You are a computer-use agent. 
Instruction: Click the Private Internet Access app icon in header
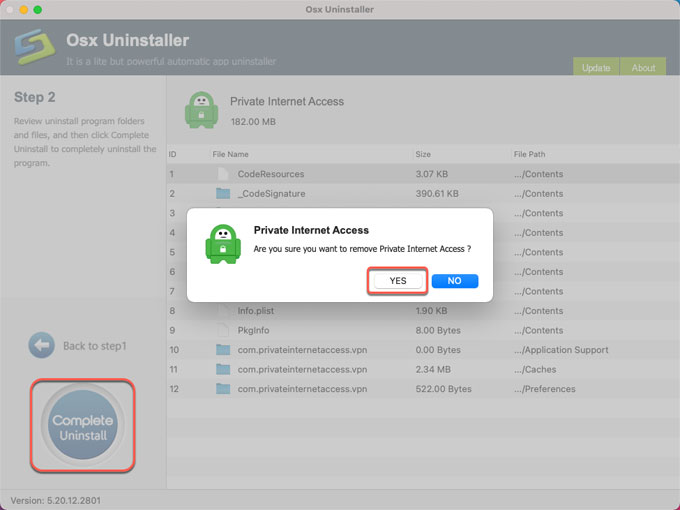point(202,110)
